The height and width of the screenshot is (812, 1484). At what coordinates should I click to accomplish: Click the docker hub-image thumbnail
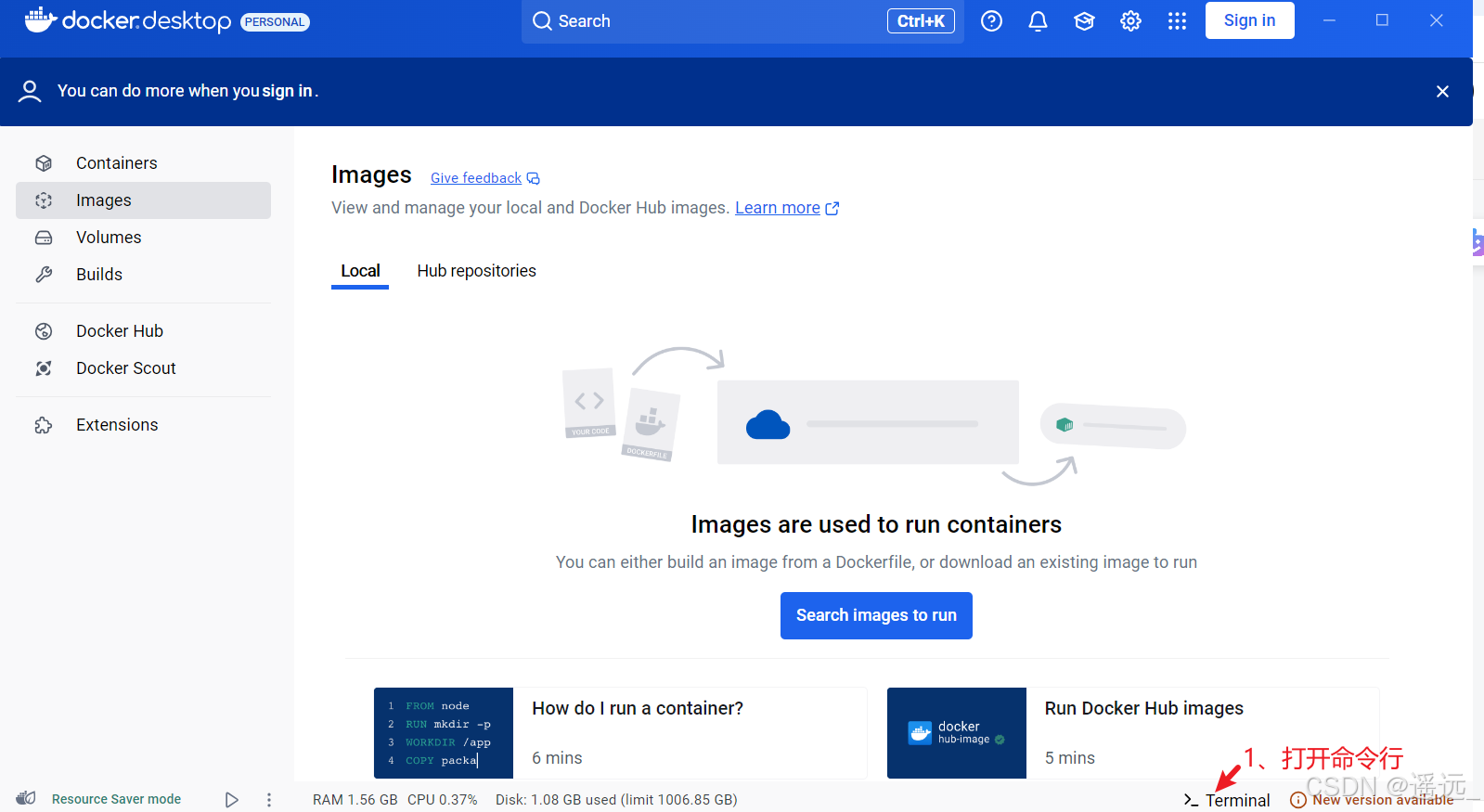point(957,733)
